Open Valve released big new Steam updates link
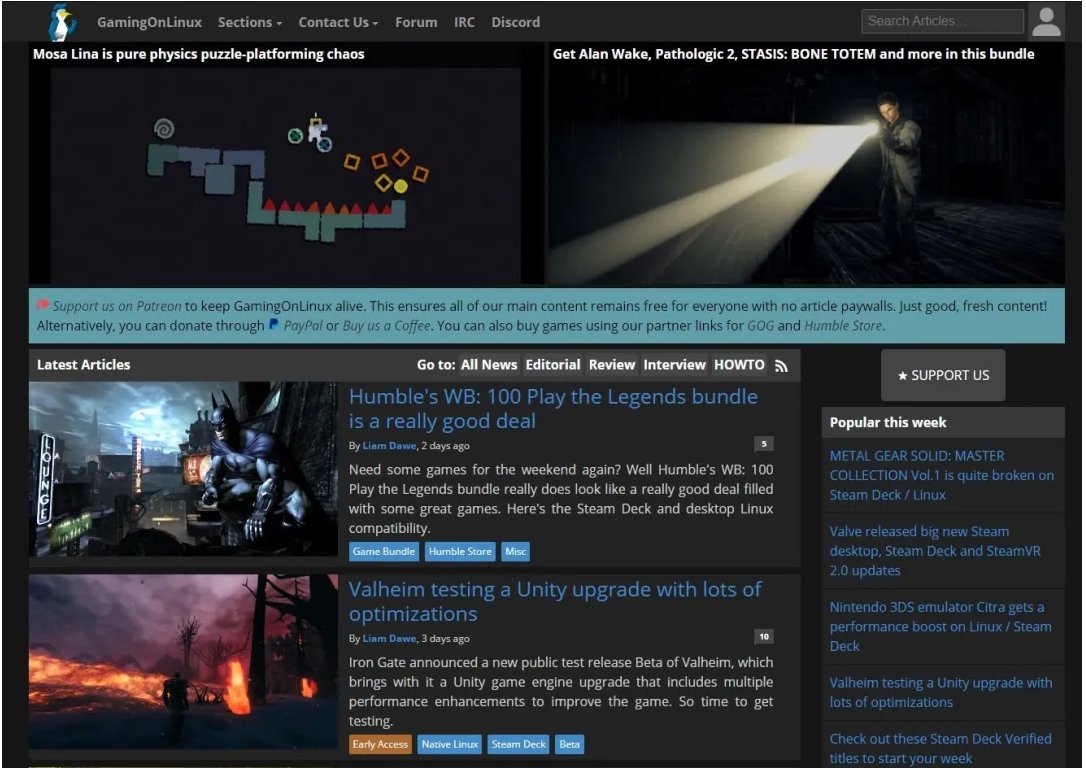Image resolution: width=1086 pixels, height=768 pixels. (935, 551)
